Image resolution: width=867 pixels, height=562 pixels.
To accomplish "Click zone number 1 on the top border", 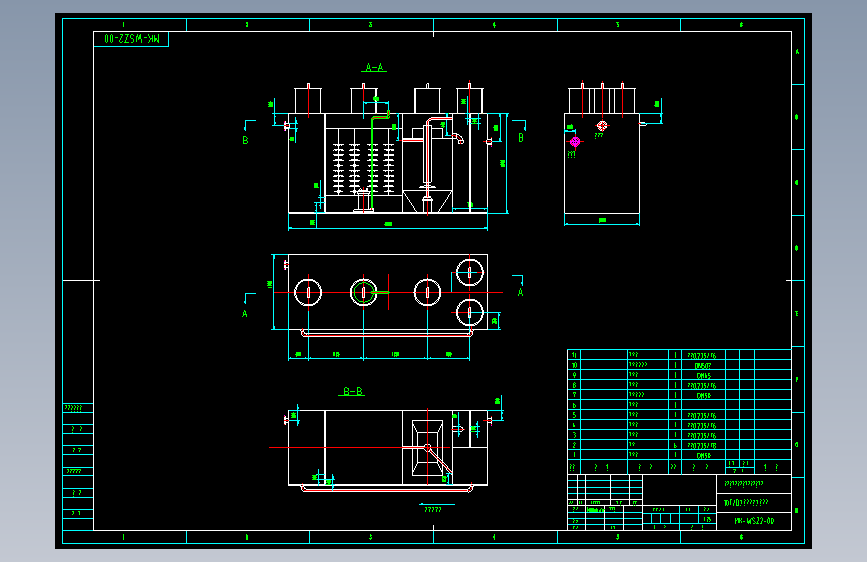I will pyautogui.click(x=123, y=25).
